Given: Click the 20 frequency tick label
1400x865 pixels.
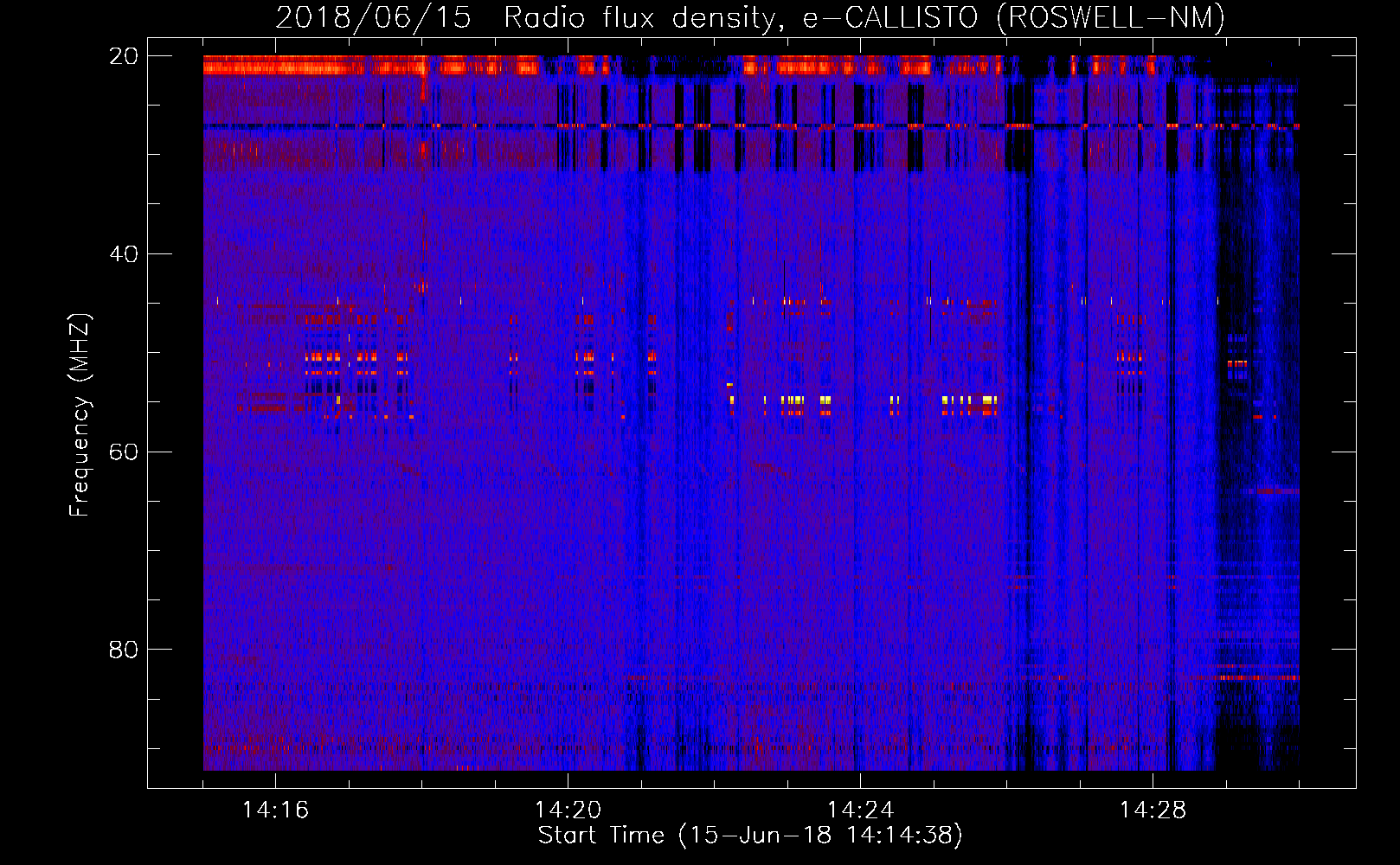Looking at the screenshot, I should pyautogui.click(x=123, y=56).
